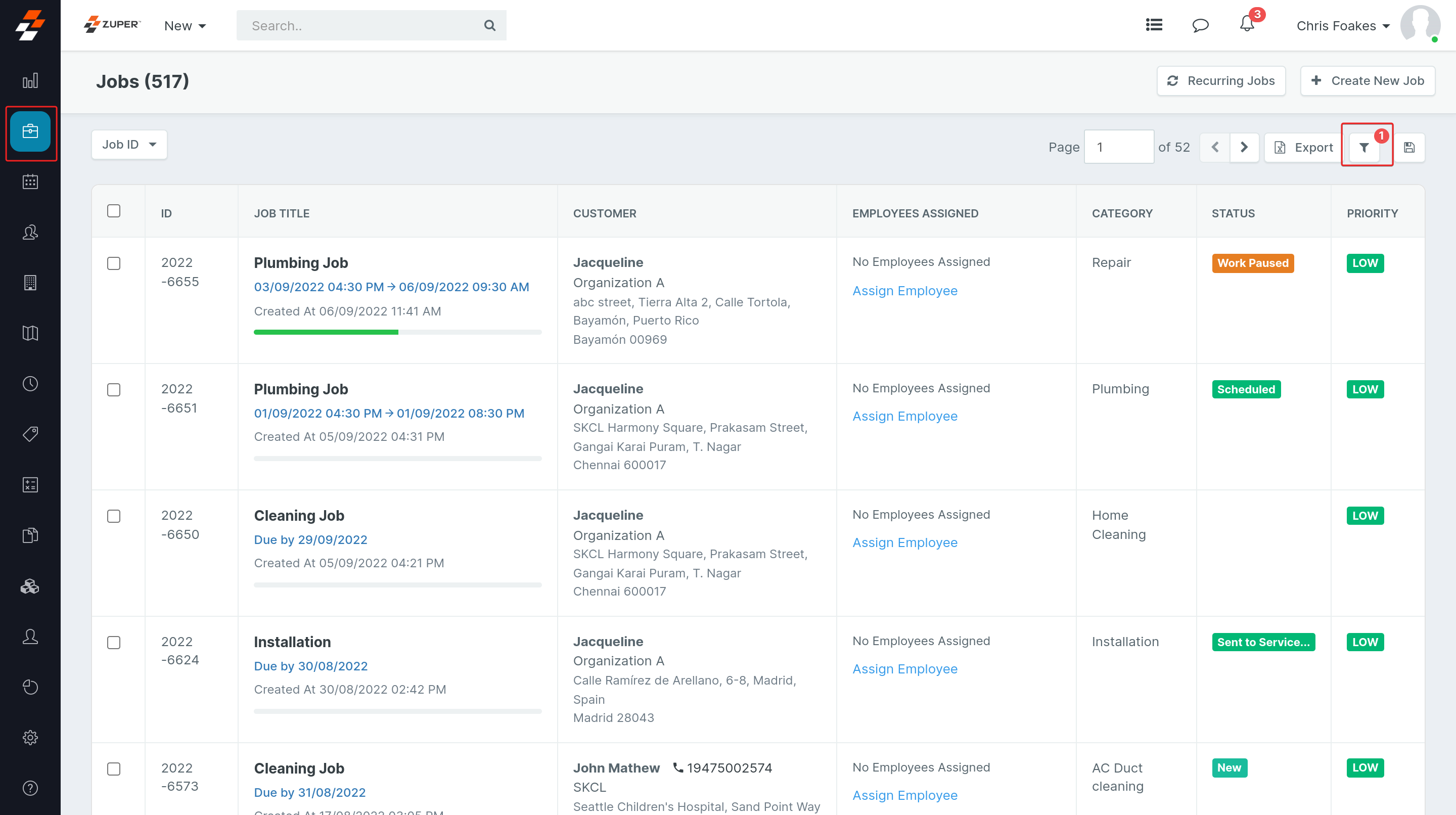1456x815 pixels.
Task: Expand Chris Foakes user menu
Action: (x=1342, y=26)
